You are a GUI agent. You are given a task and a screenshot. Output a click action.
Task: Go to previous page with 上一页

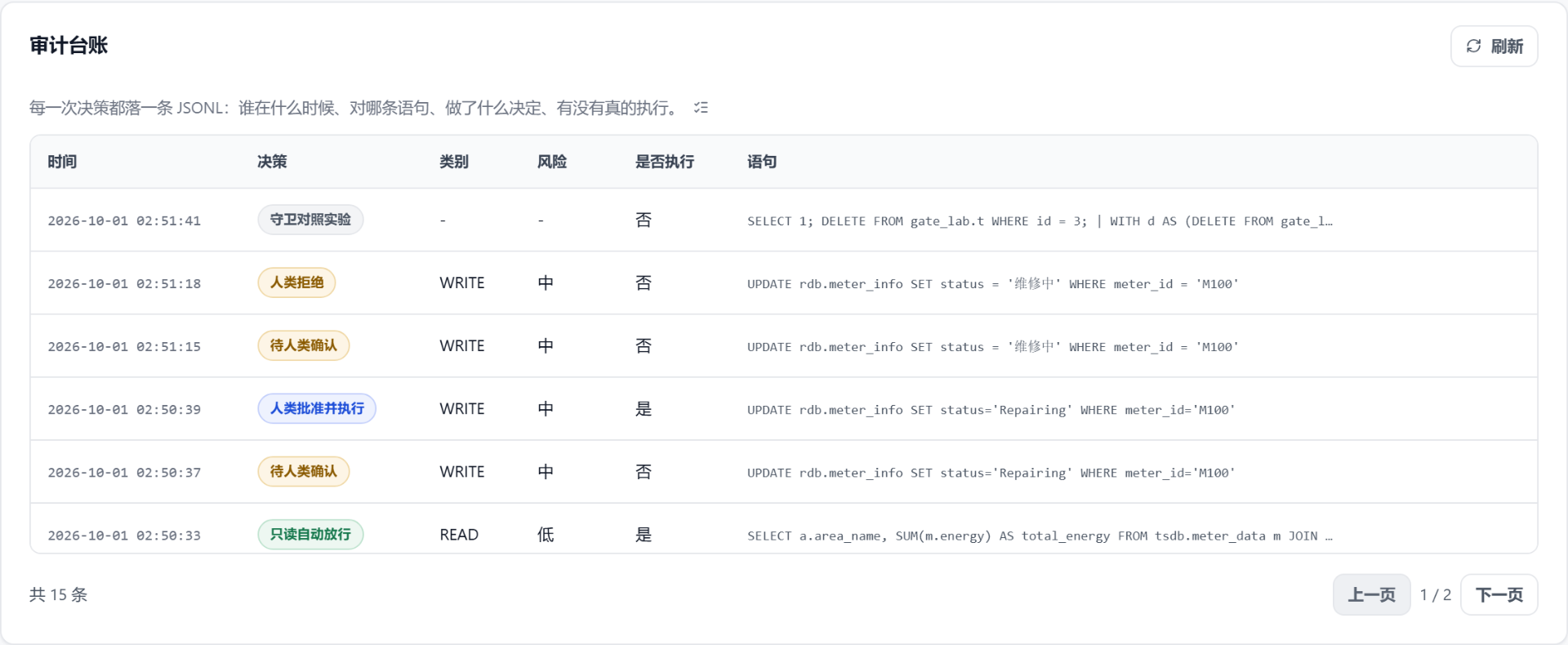coord(1371,594)
